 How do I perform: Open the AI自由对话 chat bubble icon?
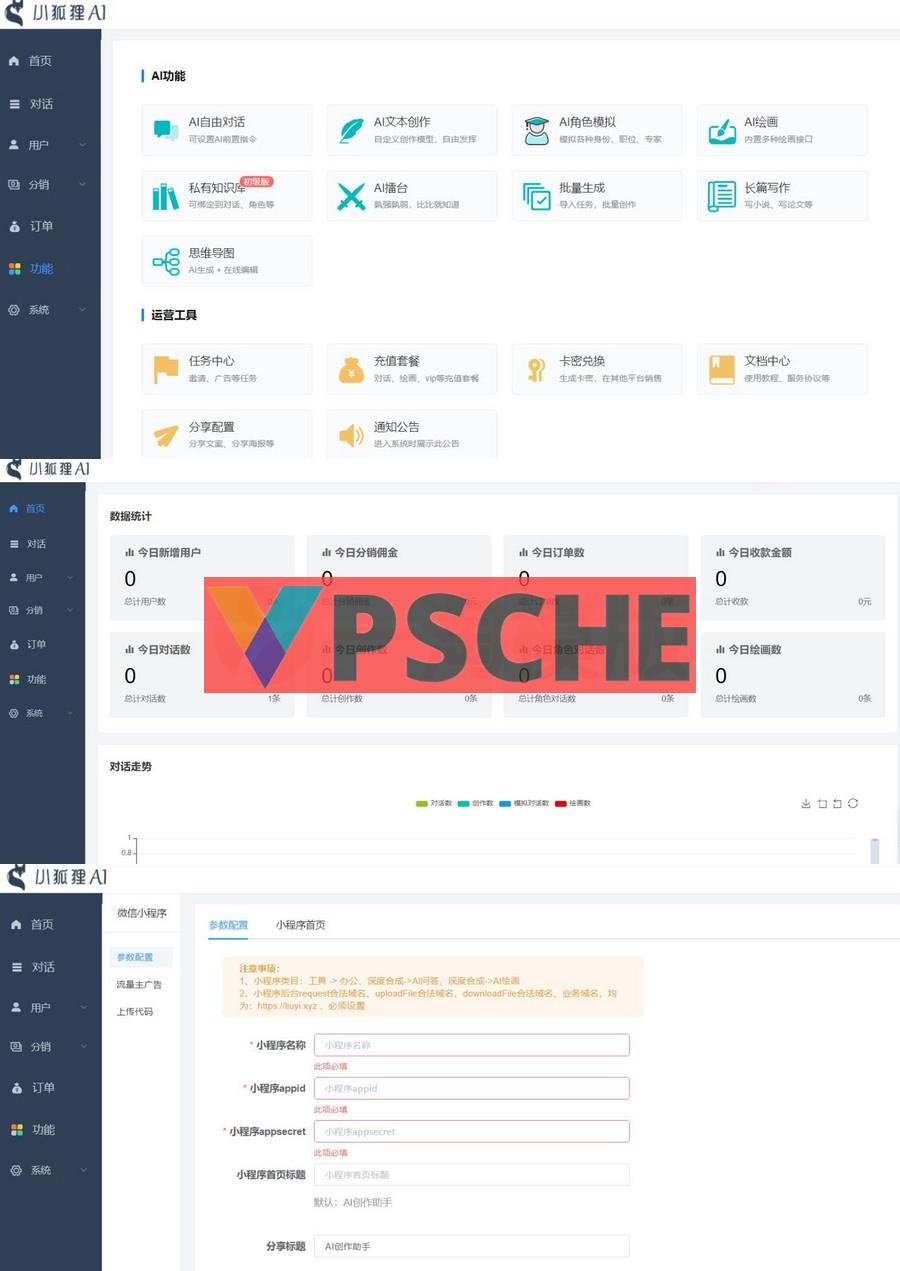click(x=165, y=130)
